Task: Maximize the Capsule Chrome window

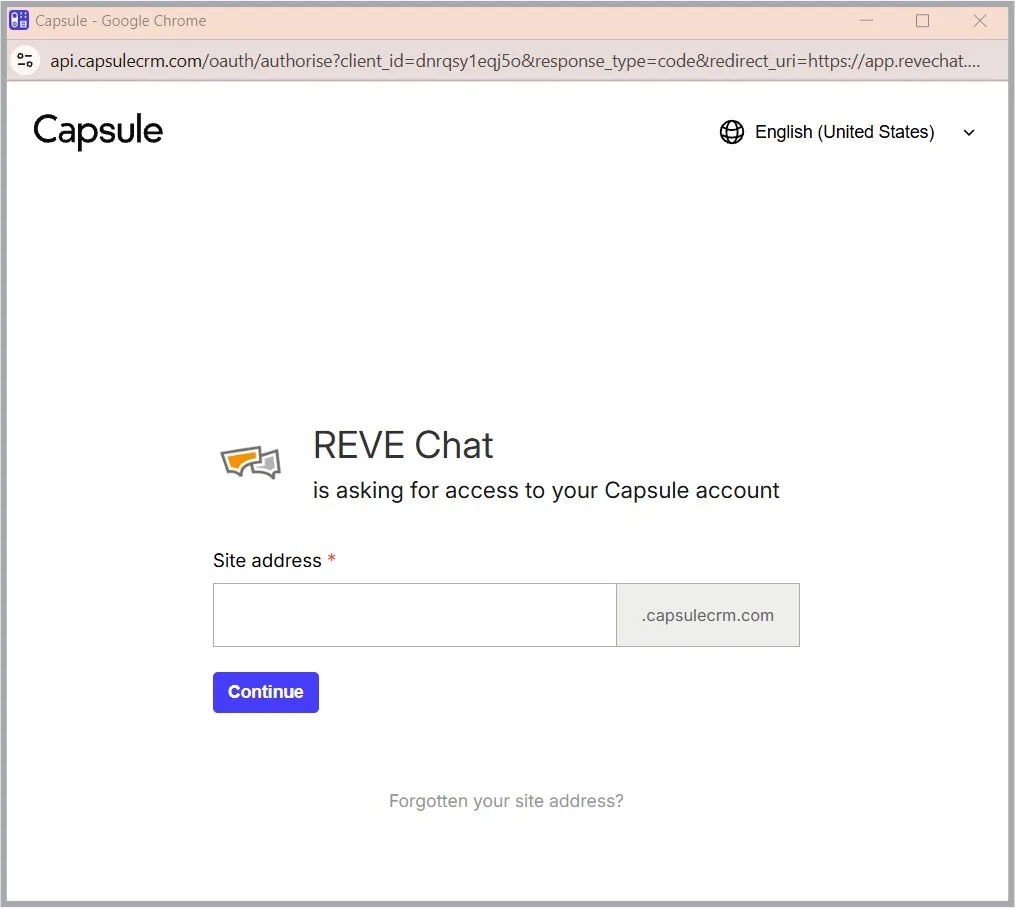Action: (922, 20)
